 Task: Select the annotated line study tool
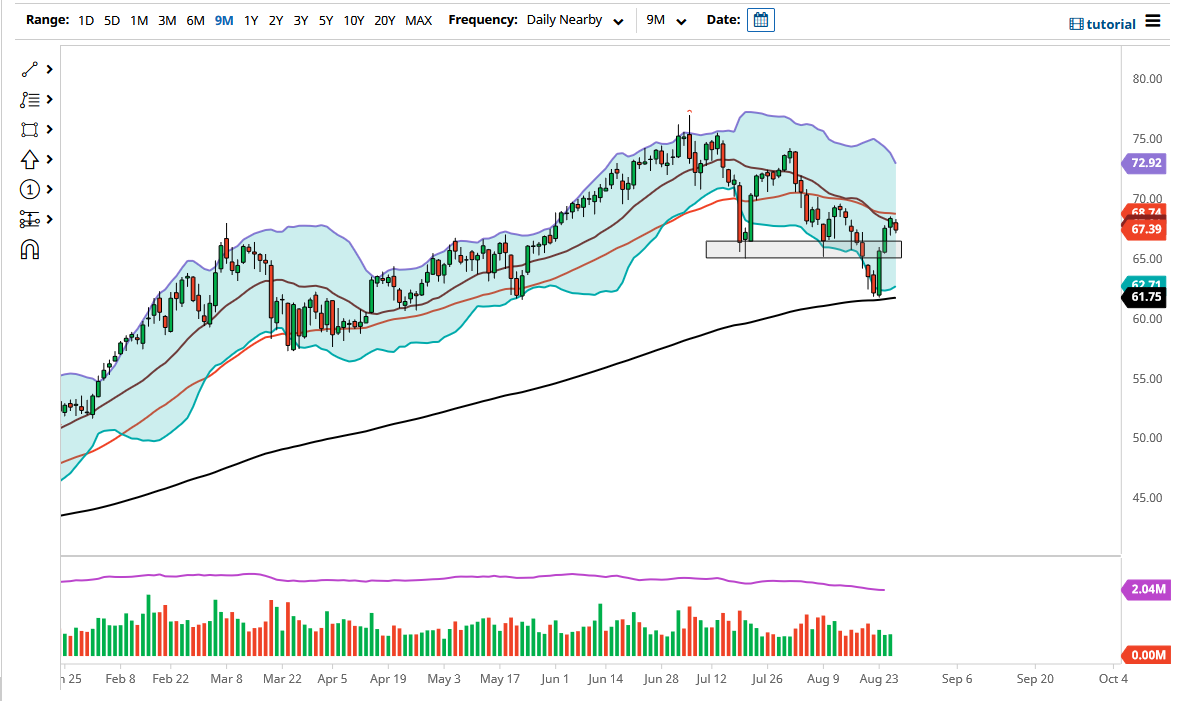(x=28, y=99)
